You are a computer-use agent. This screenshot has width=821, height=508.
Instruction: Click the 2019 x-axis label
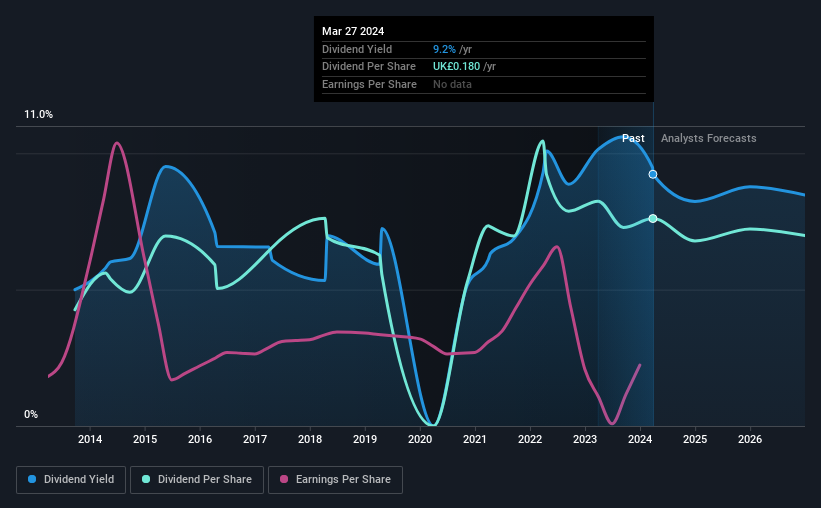[365, 439]
